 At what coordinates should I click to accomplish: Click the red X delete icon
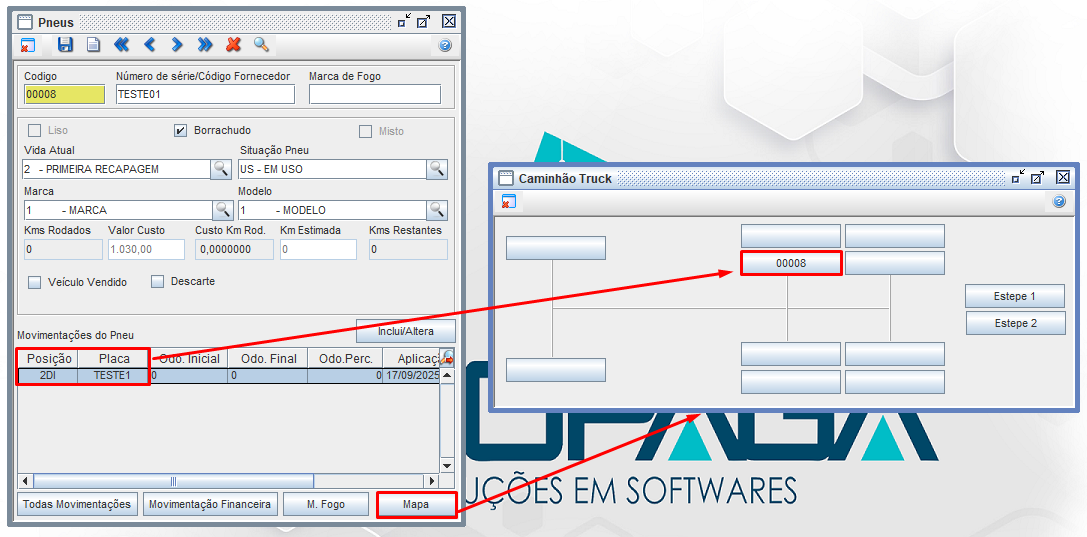click(x=233, y=45)
